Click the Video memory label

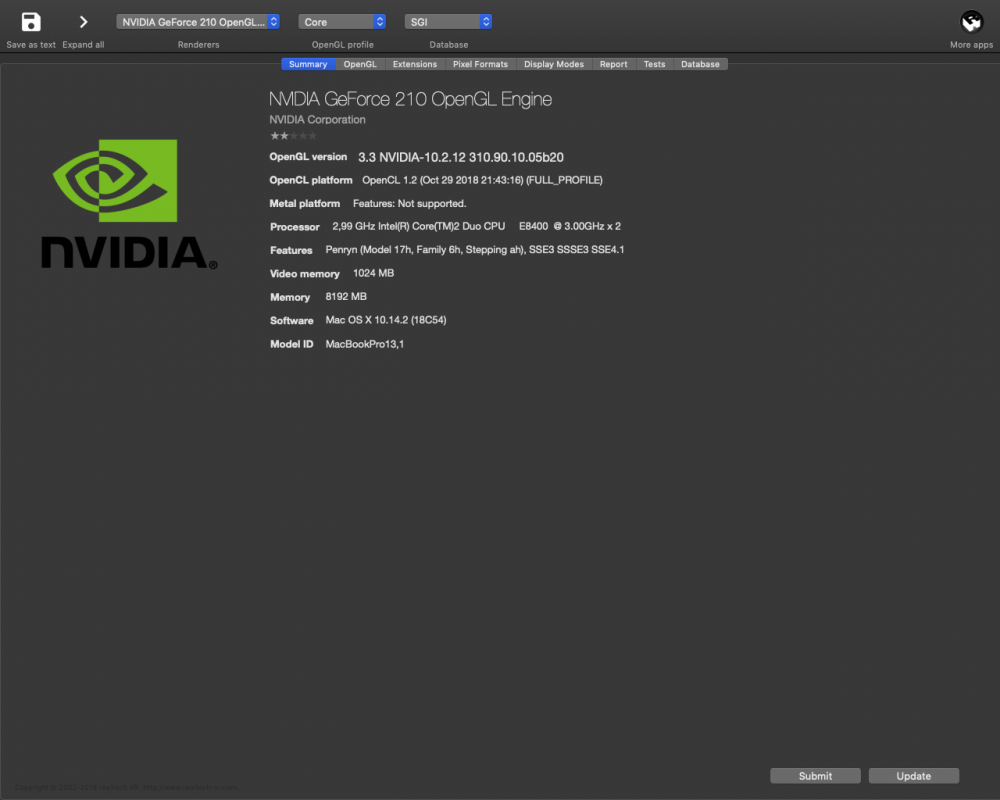[x=305, y=274]
